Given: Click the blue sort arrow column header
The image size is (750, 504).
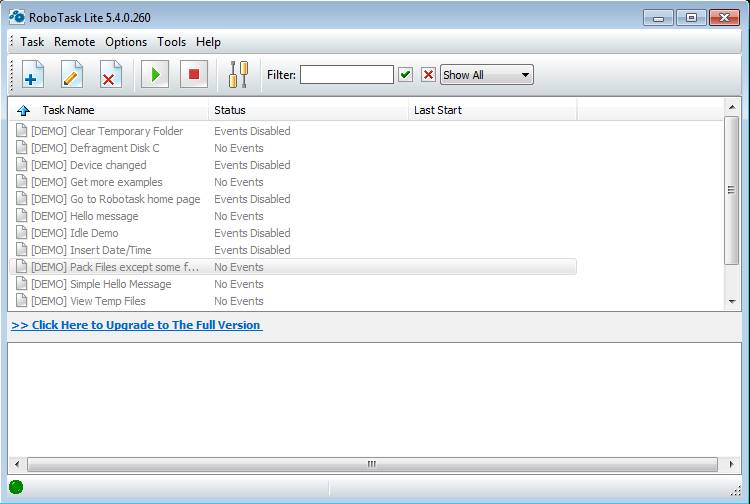Looking at the screenshot, I should coord(23,110).
